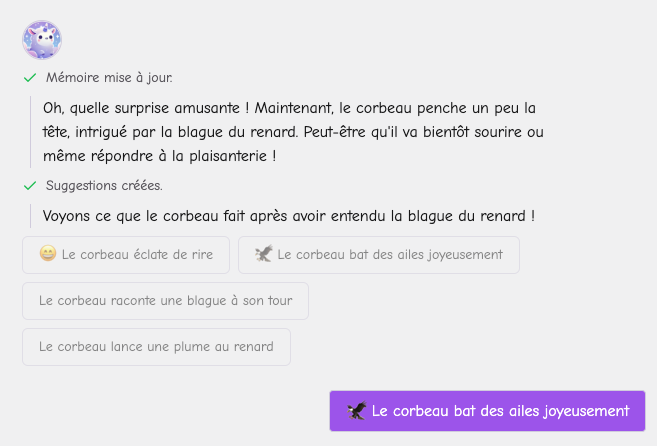657x446 pixels.
Task: Choose "Le corbeau lance une plume au renard"
Action: (156, 347)
